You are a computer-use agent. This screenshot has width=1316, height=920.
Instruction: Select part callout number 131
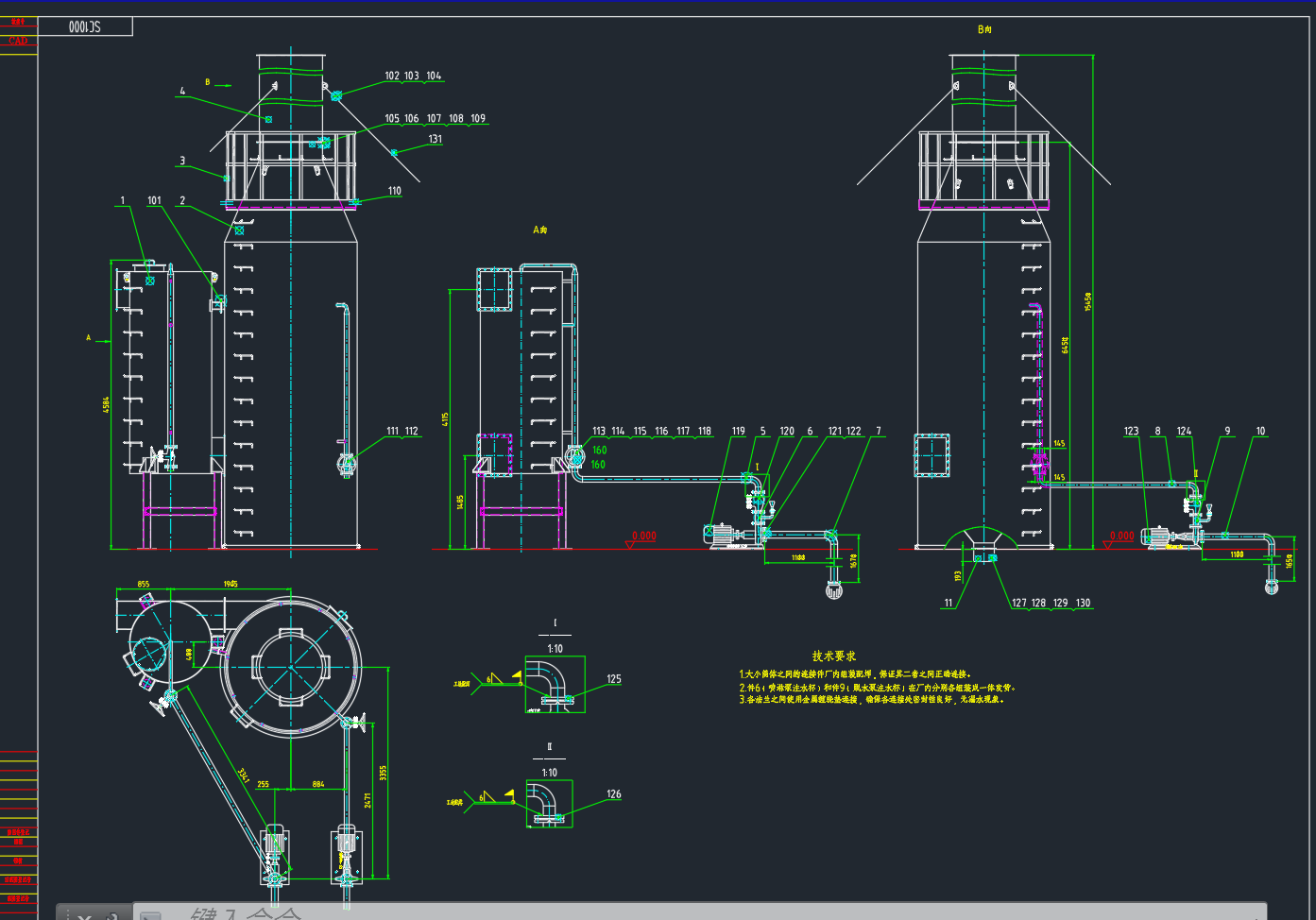click(435, 139)
